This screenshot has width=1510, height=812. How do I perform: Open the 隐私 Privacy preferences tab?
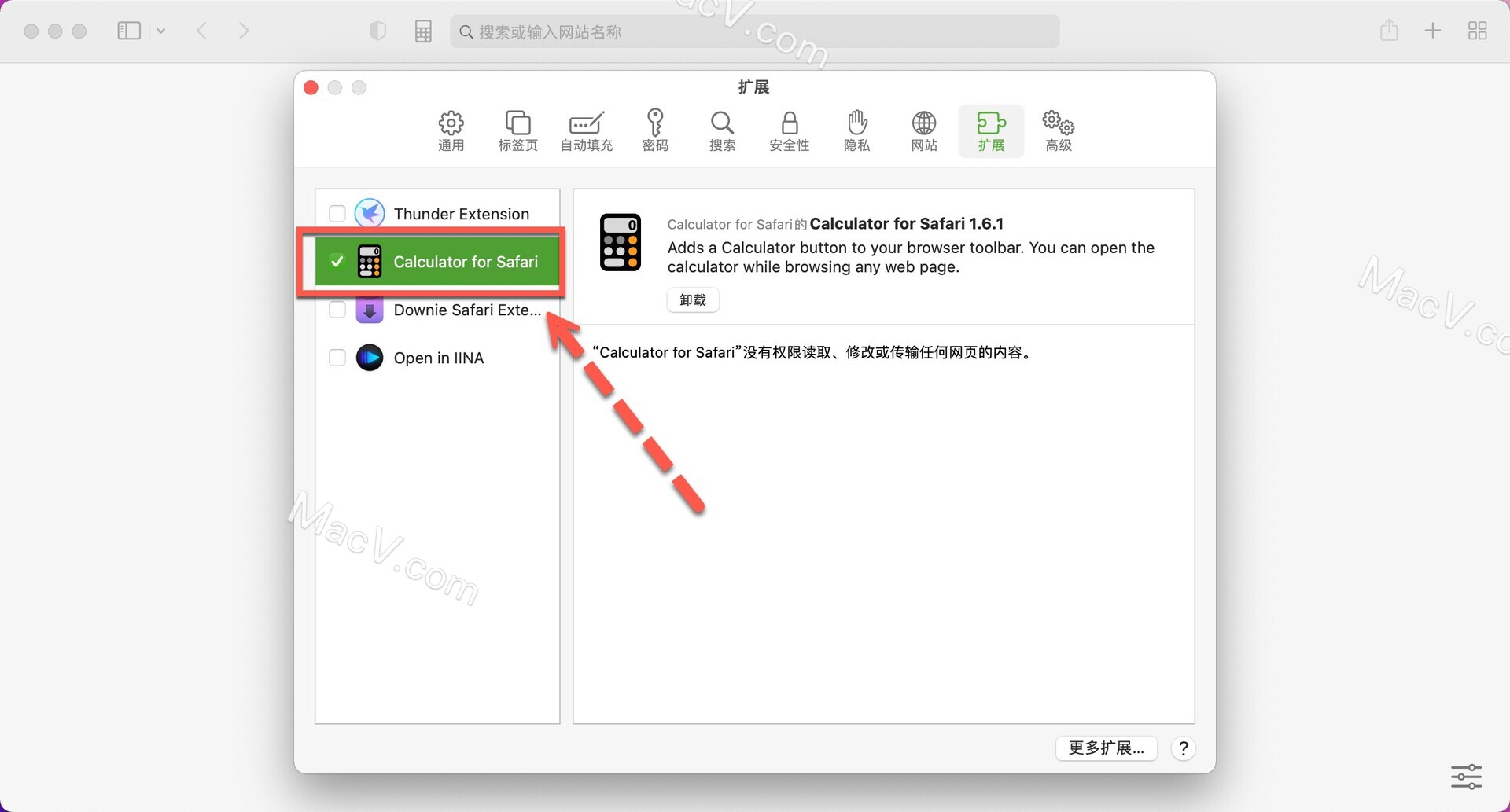point(856,131)
